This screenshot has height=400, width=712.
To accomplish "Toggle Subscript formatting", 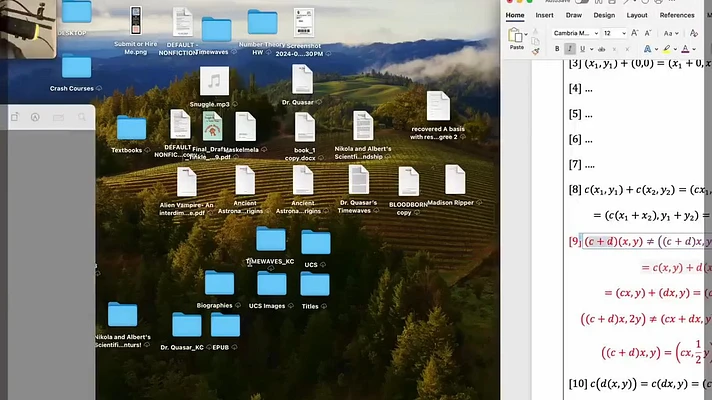I will click(x=614, y=49).
